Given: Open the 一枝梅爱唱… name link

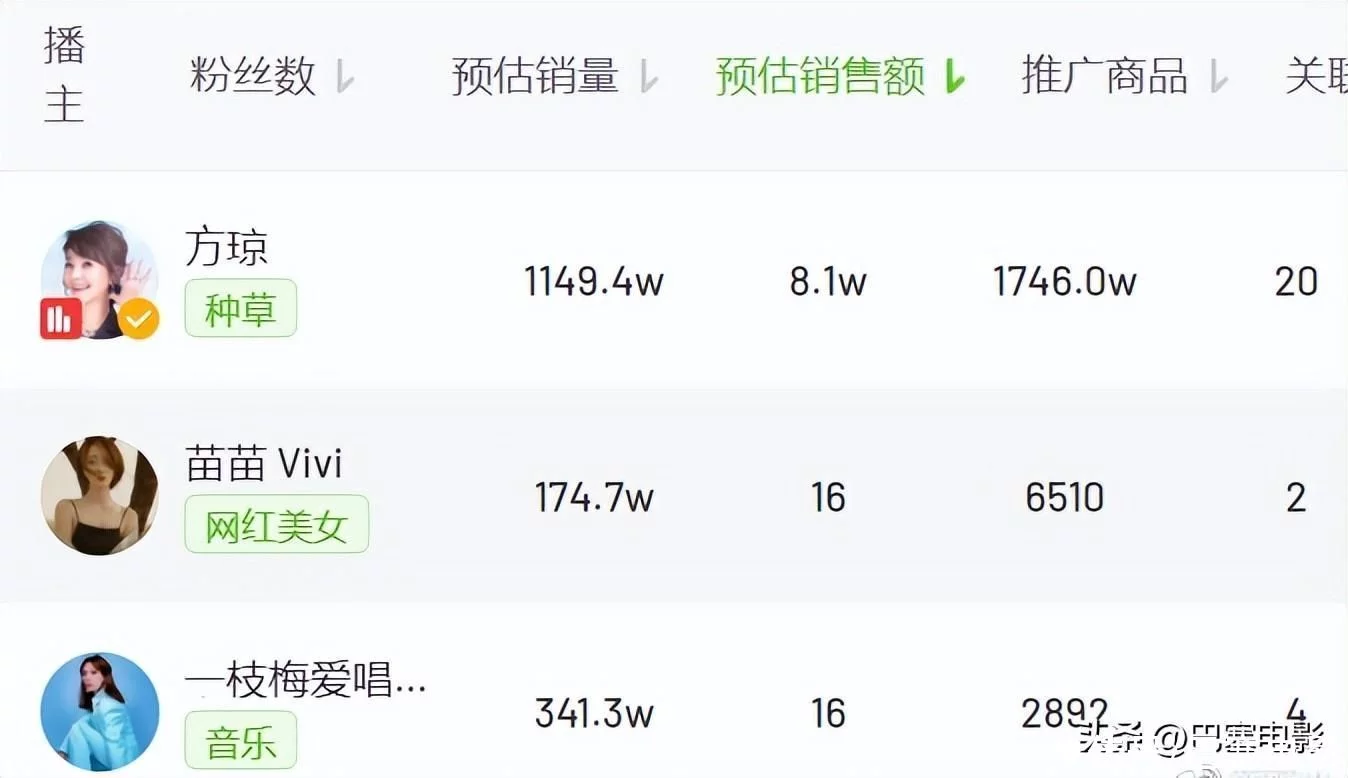Looking at the screenshot, I should 306,680.
